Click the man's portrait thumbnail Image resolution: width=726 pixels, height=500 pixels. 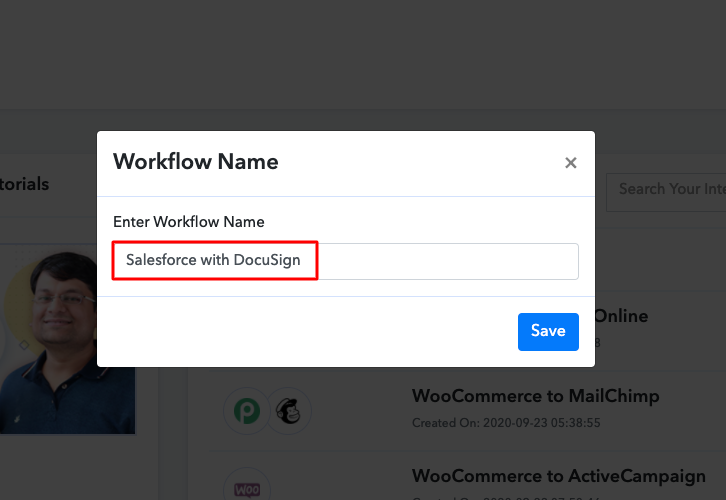[68, 340]
